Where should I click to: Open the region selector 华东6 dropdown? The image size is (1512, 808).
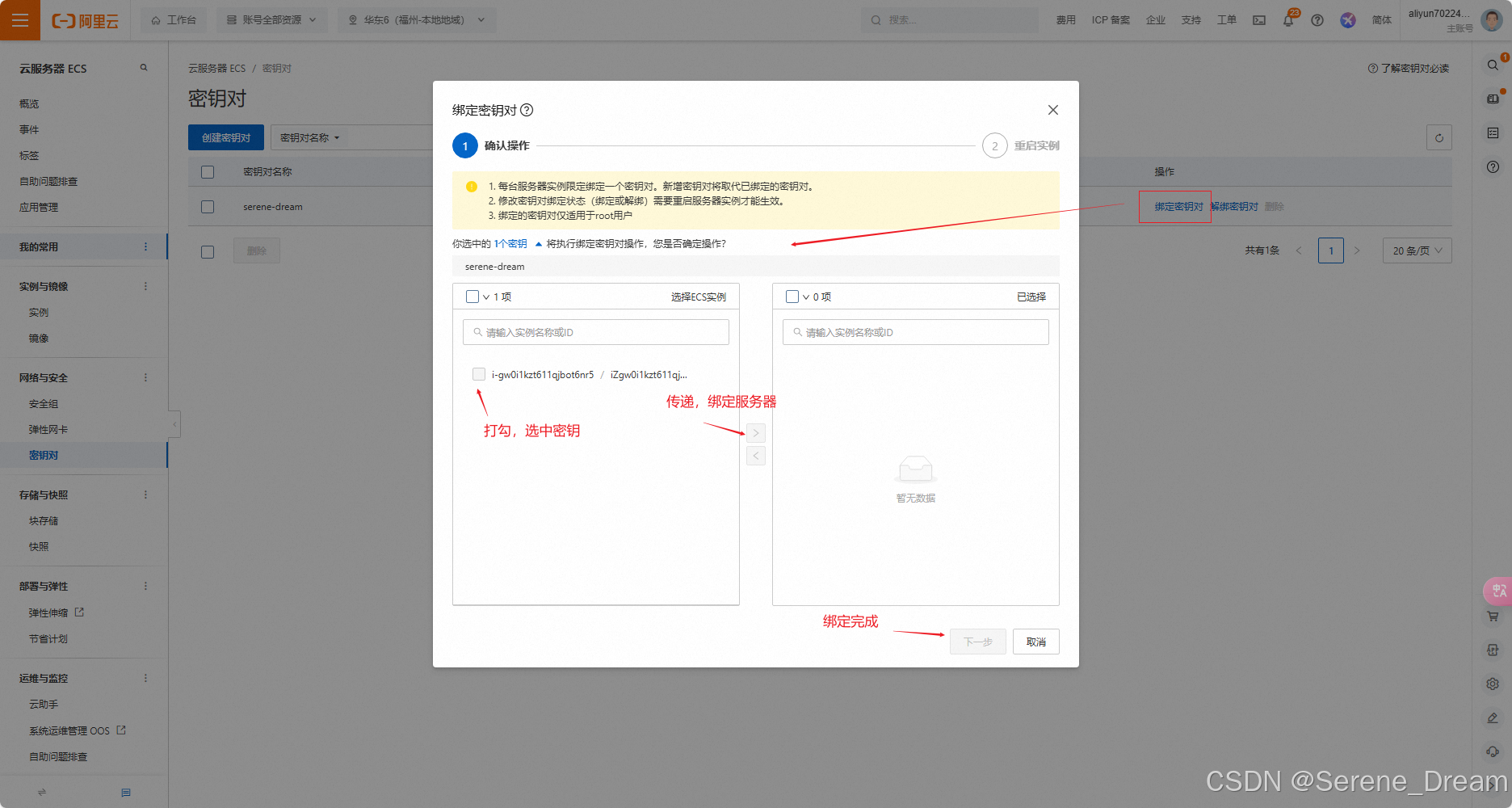point(417,20)
